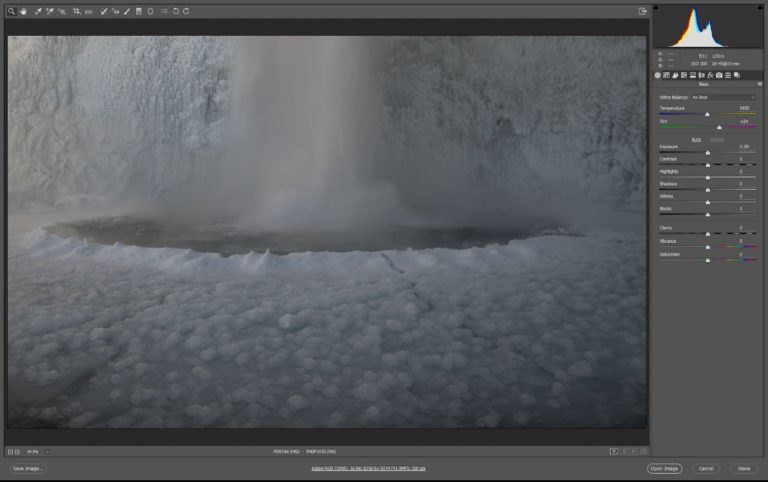Click the Saturation slider handle
This screenshot has width=768, height=482.
pos(708,260)
